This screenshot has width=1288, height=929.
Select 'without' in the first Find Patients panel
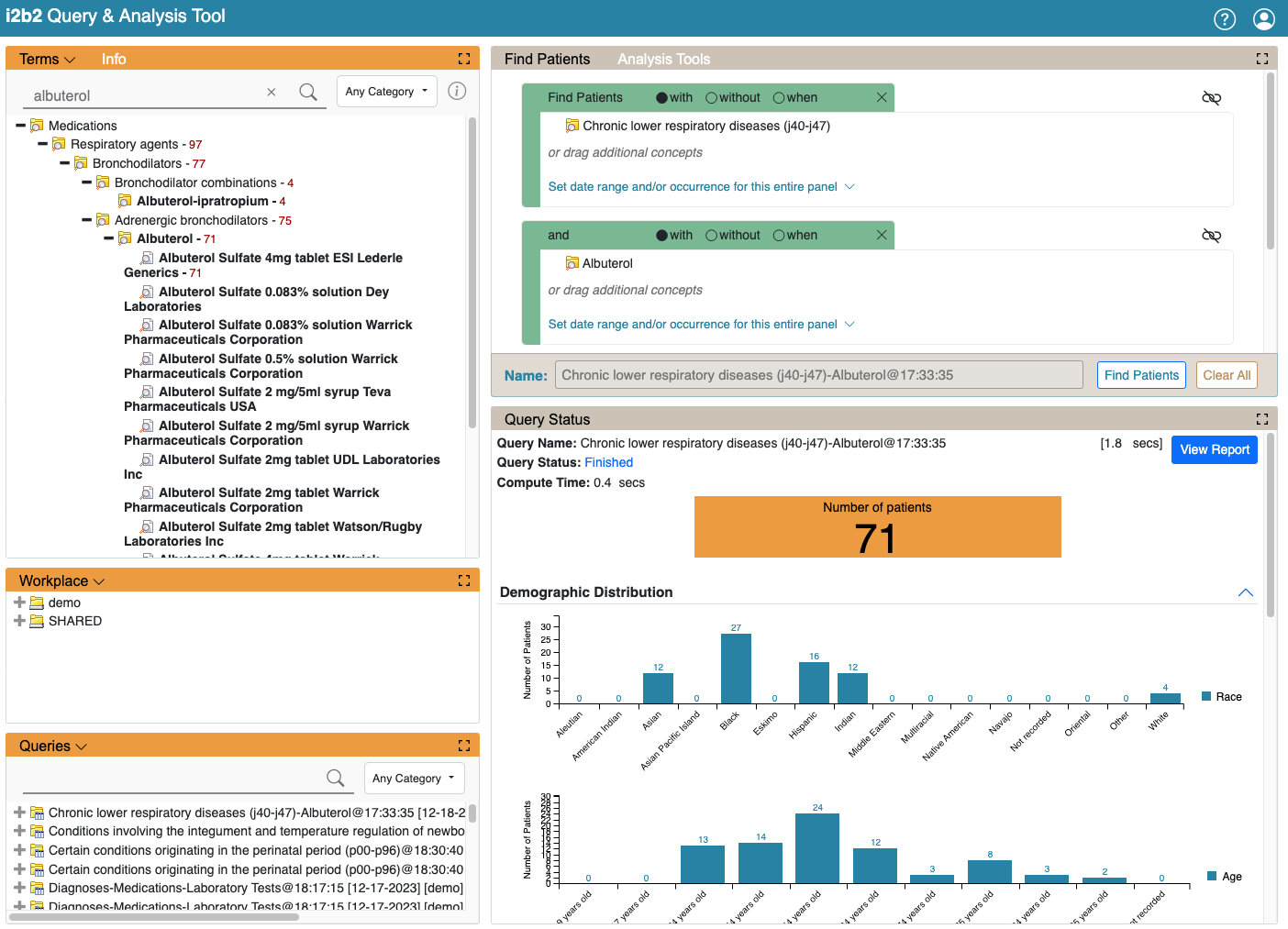[x=711, y=98]
